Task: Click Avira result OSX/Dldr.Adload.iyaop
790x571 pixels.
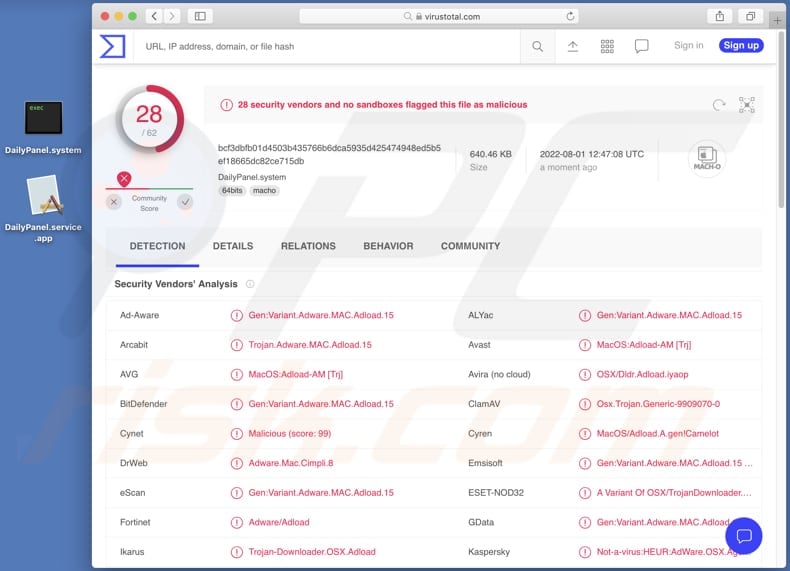Action: (642, 374)
